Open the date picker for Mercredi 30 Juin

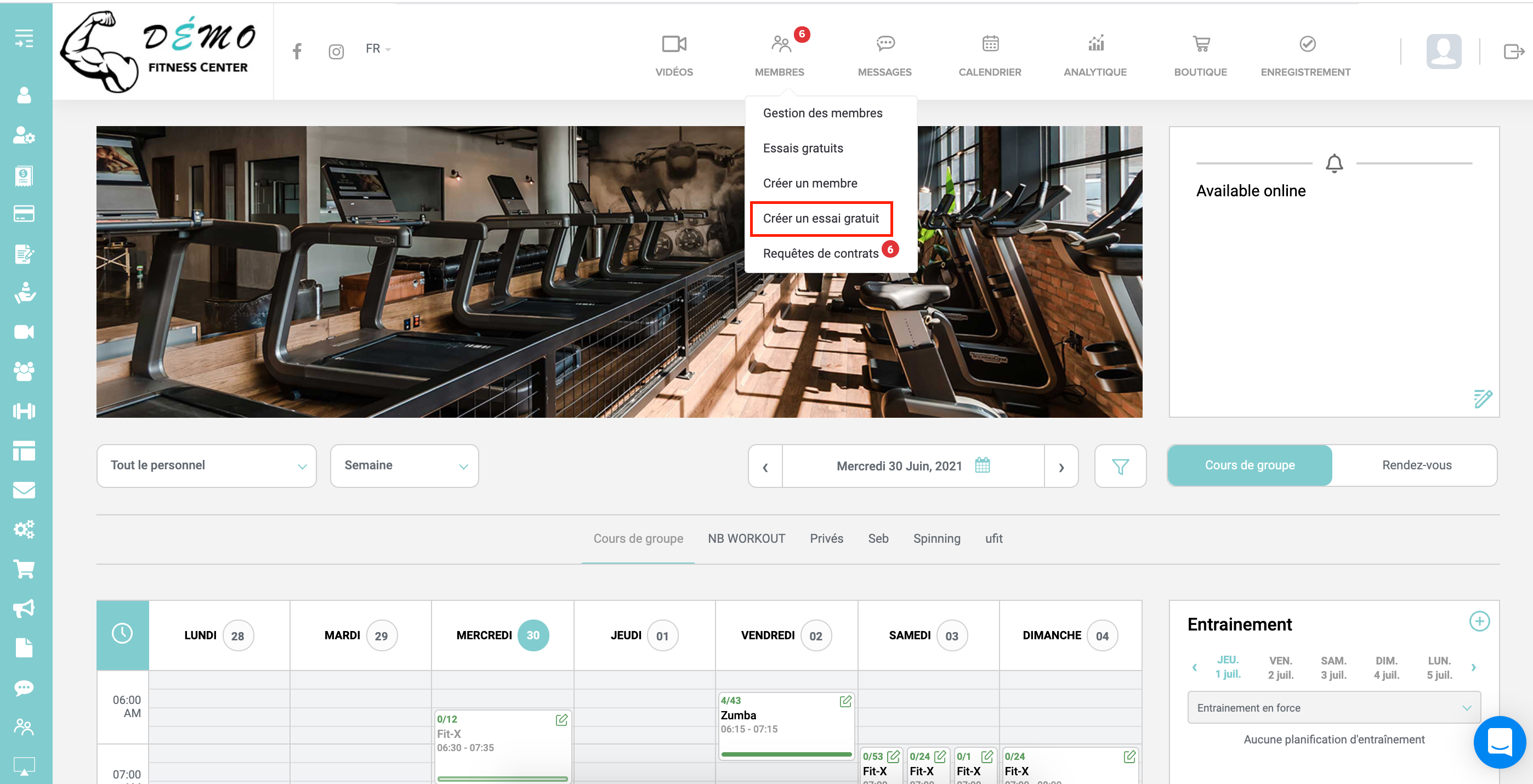pos(983,465)
